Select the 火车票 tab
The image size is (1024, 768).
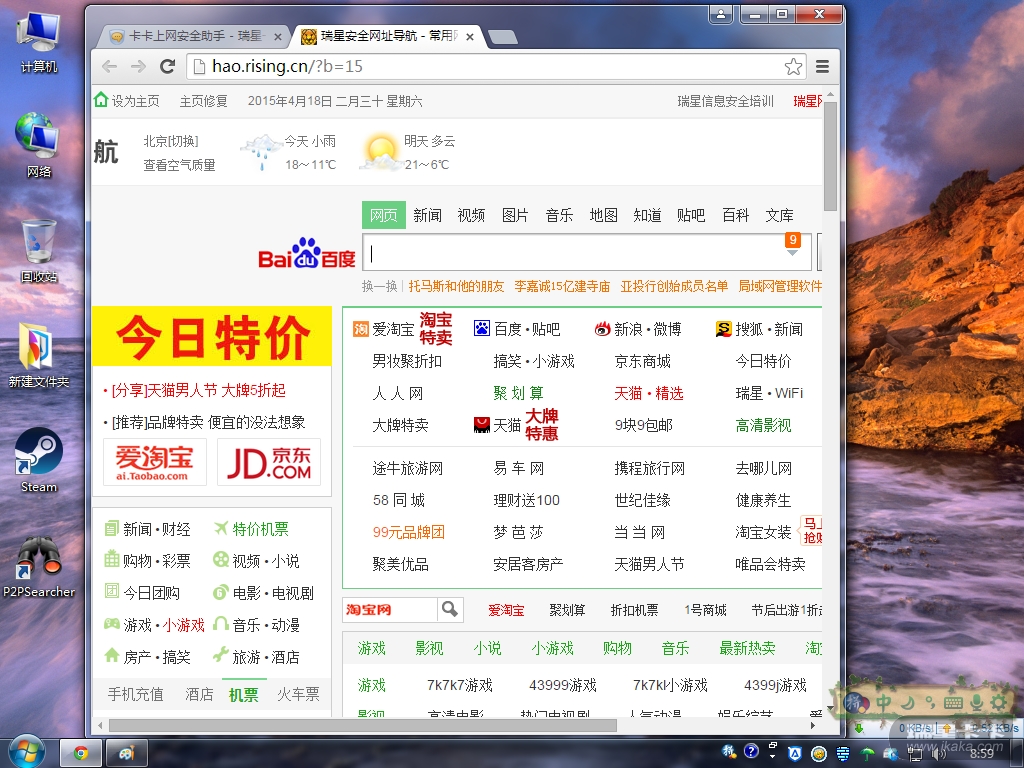[x=298, y=695]
